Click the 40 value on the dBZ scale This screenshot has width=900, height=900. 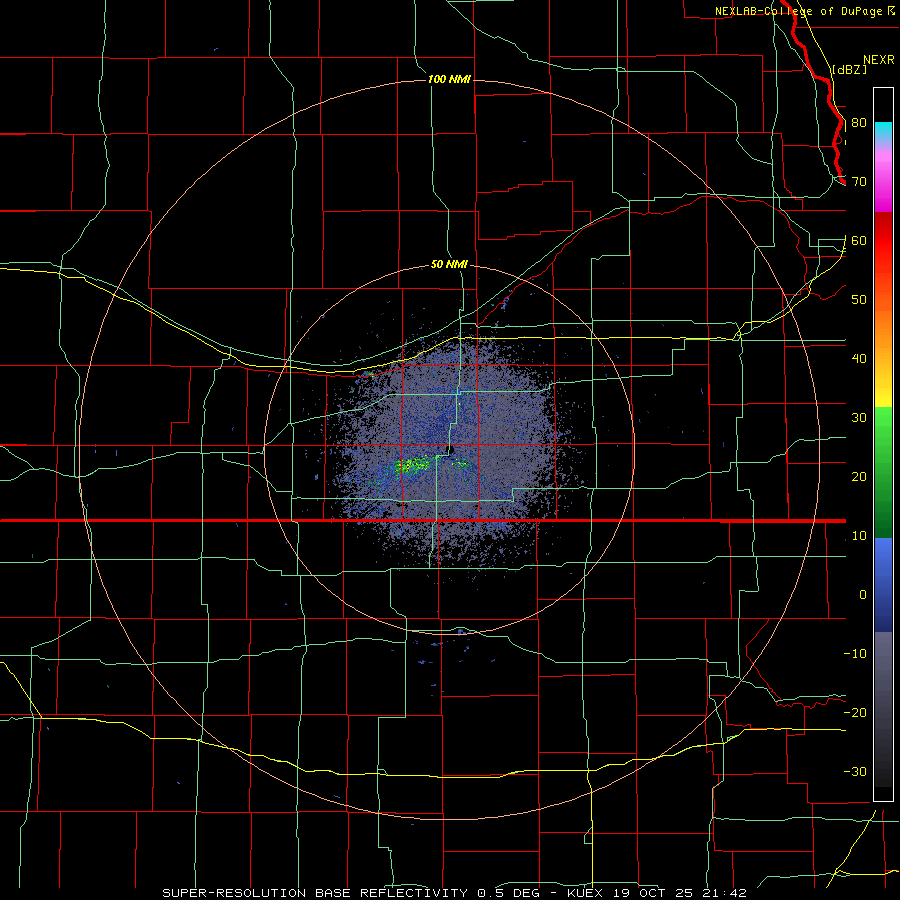[859, 359]
